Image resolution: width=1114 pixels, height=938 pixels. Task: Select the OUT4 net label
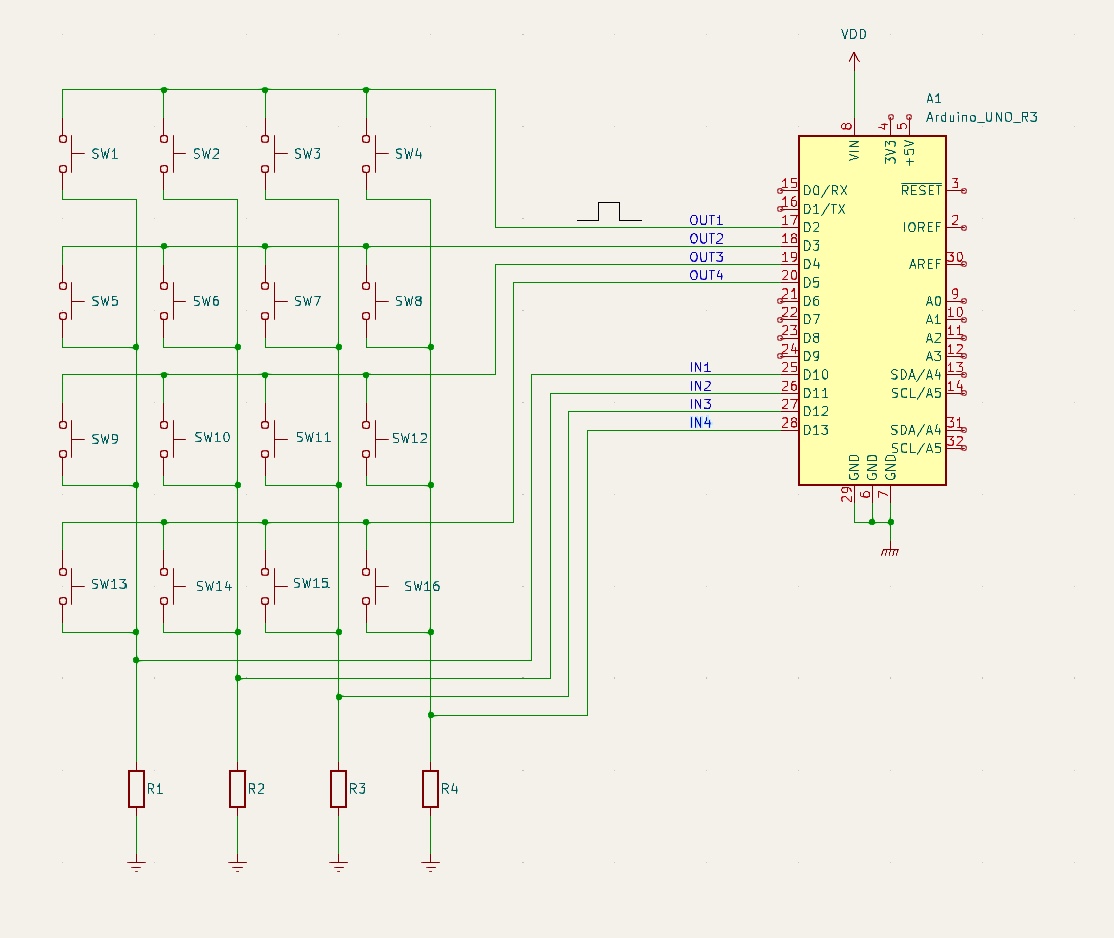click(706, 275)
